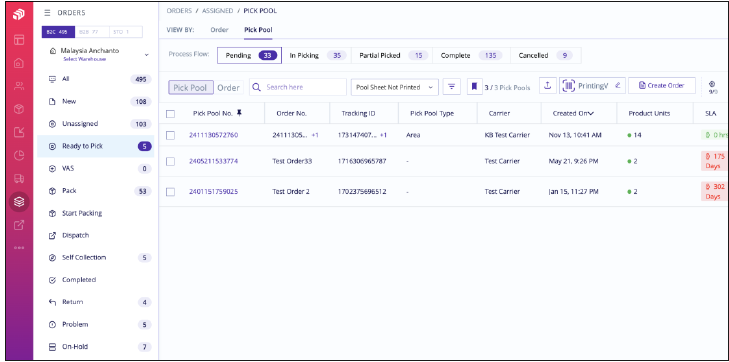This screenshot has height=362, width=729.
Task: Tick checkbox for pick pool 2405211533774
Action: coord(171,161)
